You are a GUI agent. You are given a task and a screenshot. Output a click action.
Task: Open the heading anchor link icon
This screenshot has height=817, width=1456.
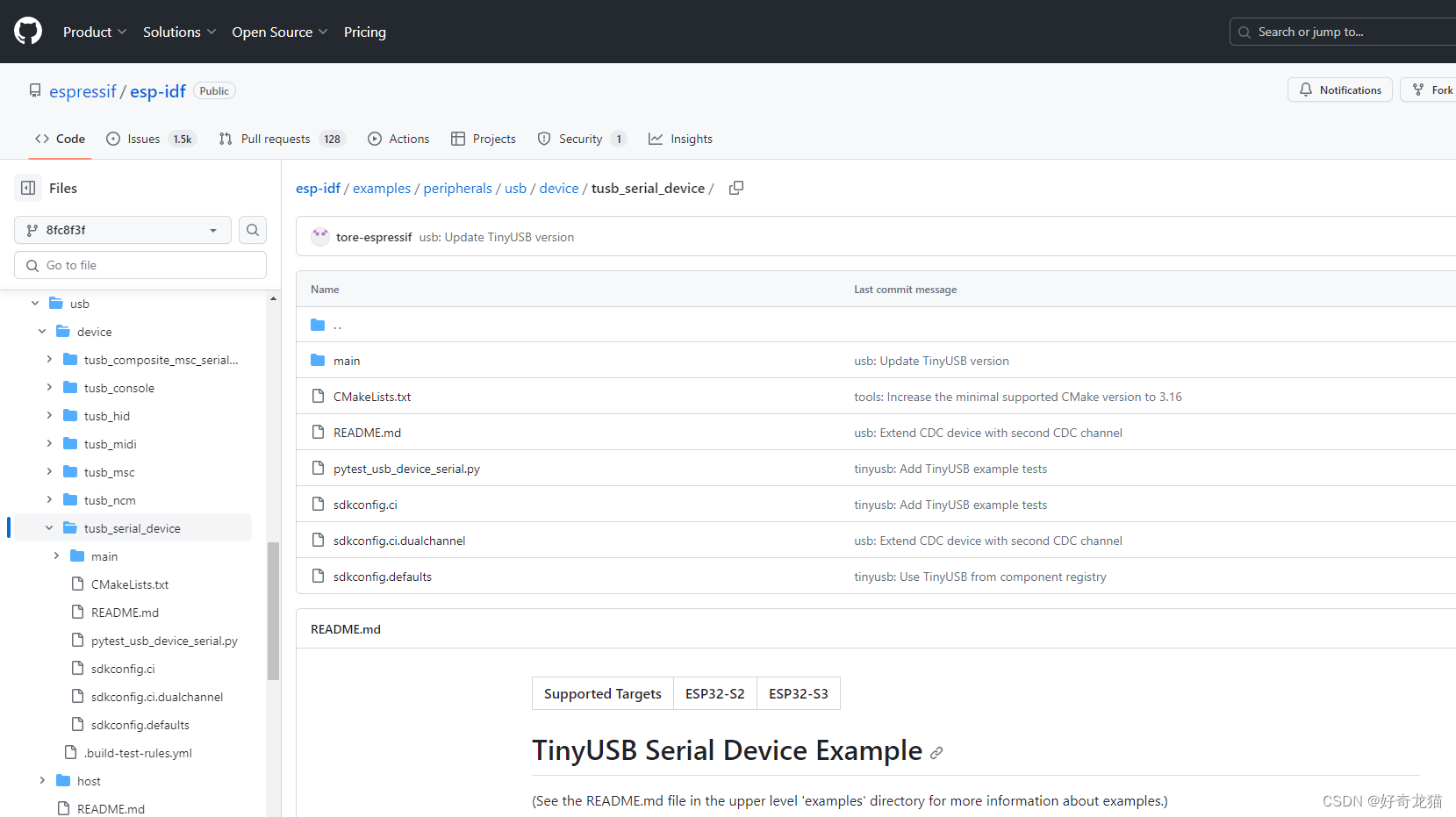click(x=936, y=753)
